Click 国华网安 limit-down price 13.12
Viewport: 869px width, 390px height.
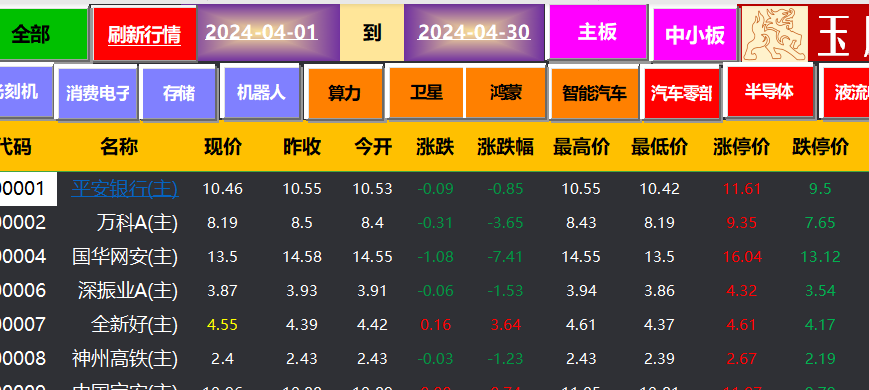(x=820, y=257)
